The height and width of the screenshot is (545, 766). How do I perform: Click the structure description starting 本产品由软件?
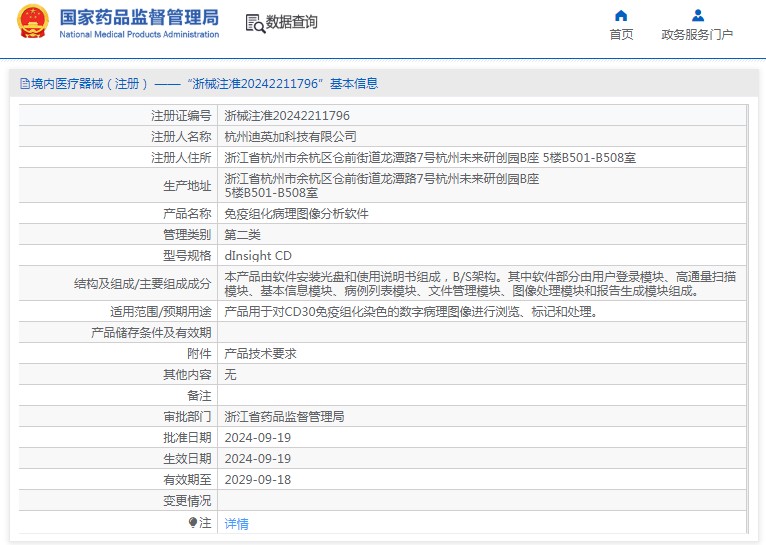[480, 284]
